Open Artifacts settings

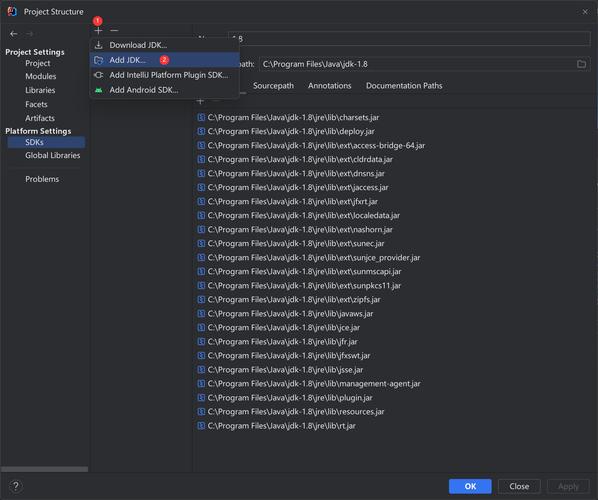(40, 118)
